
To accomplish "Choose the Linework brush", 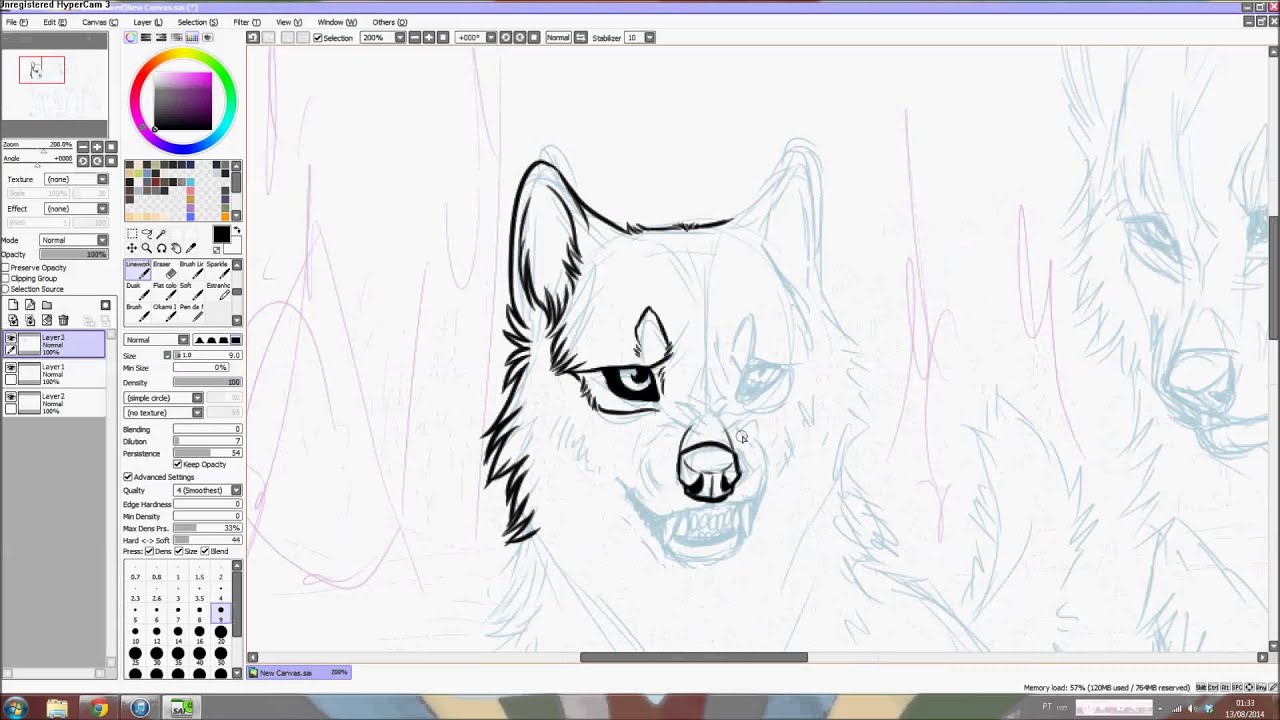I will click(x=137, y=270).
